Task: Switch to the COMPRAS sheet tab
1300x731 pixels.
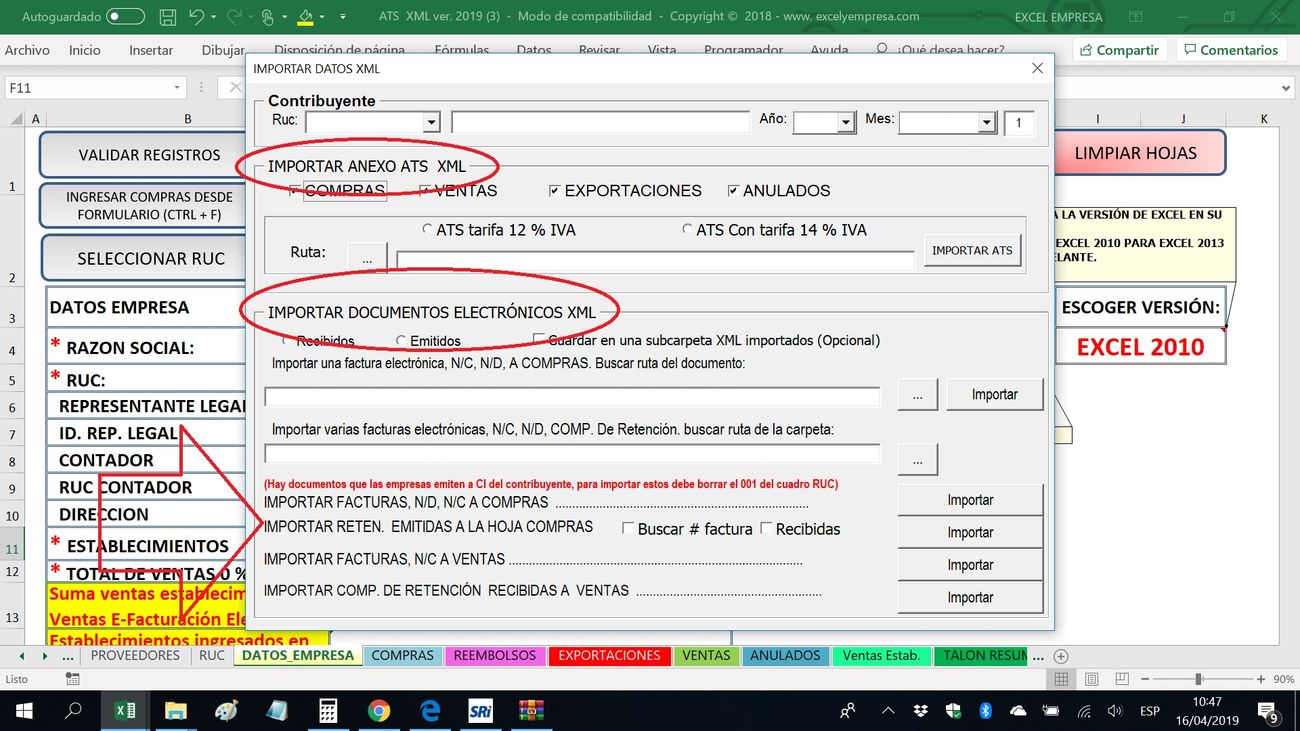Action: pyautogui.click(x=402, y=656)
